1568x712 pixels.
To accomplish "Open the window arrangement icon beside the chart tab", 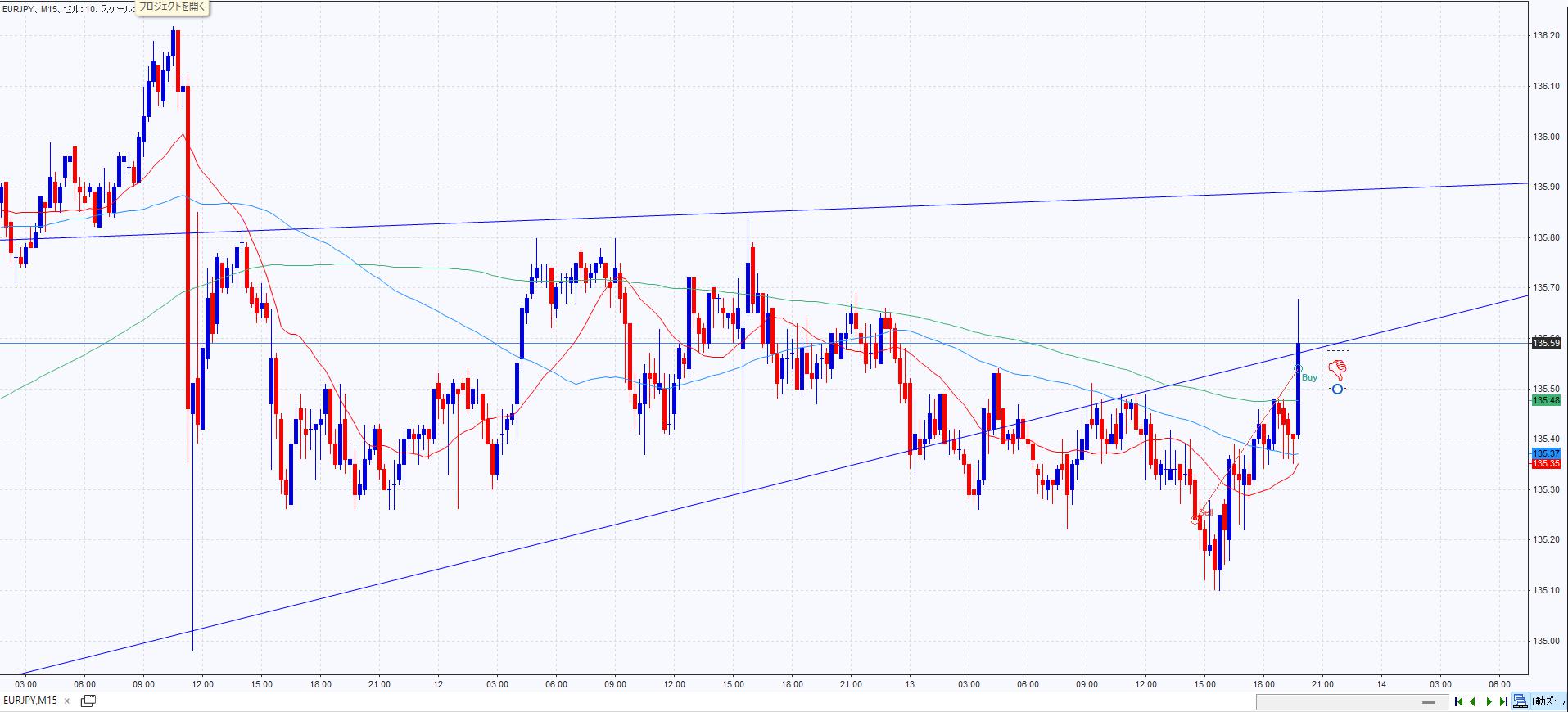I will coord(88,701).
